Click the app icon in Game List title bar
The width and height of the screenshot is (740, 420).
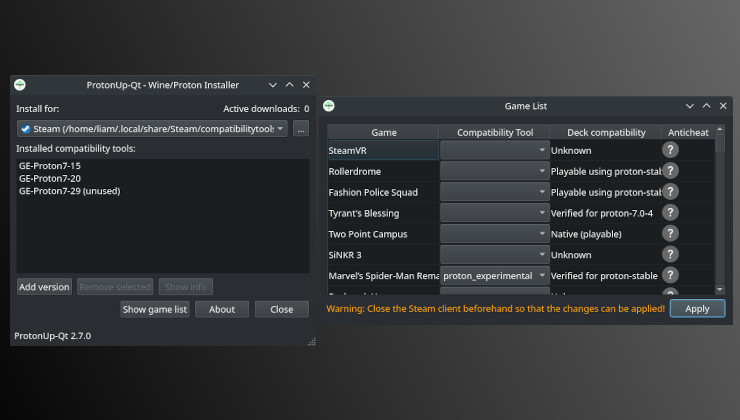[x=329, y=106]
